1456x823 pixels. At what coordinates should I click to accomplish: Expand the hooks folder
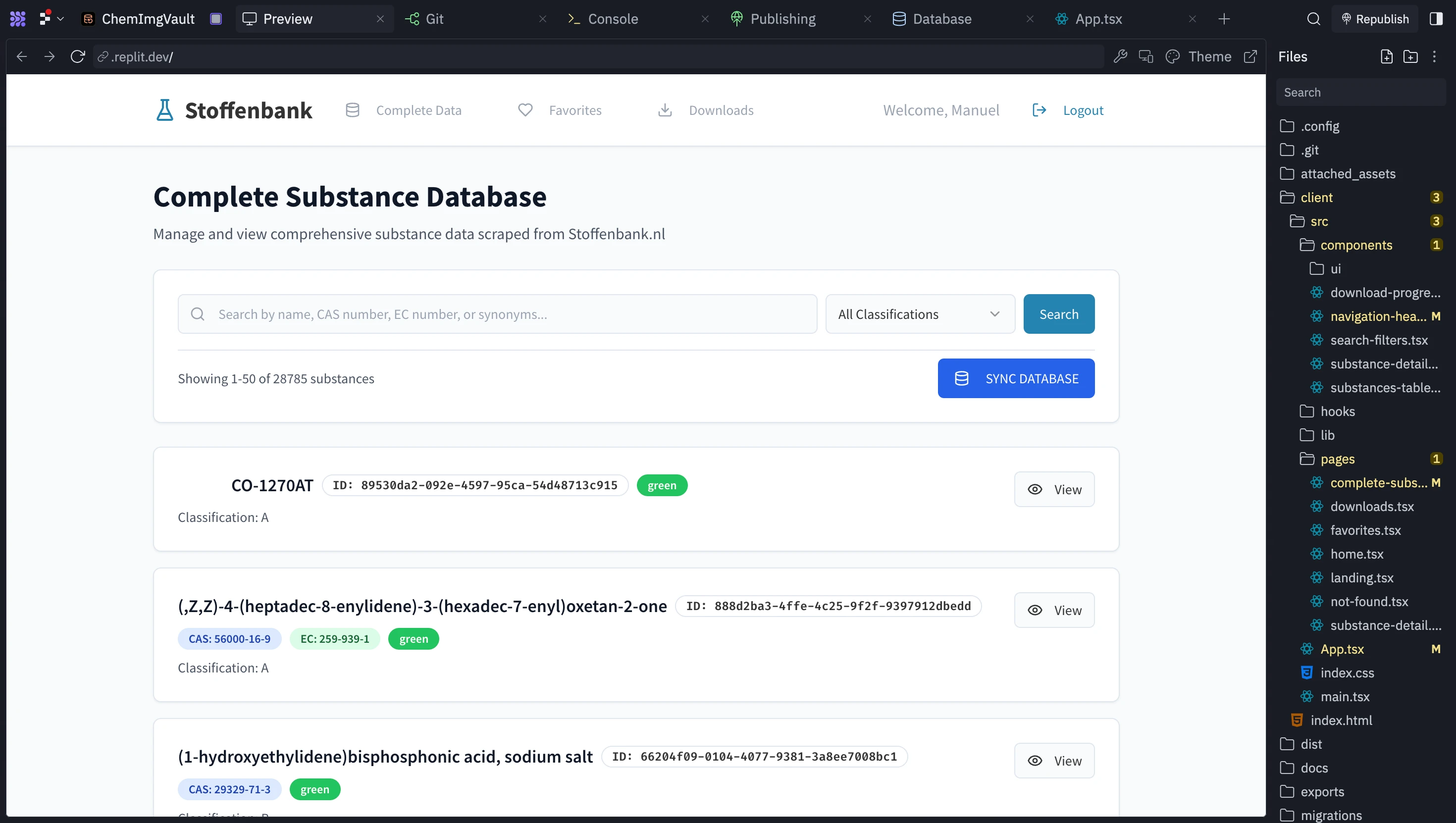1337,411
